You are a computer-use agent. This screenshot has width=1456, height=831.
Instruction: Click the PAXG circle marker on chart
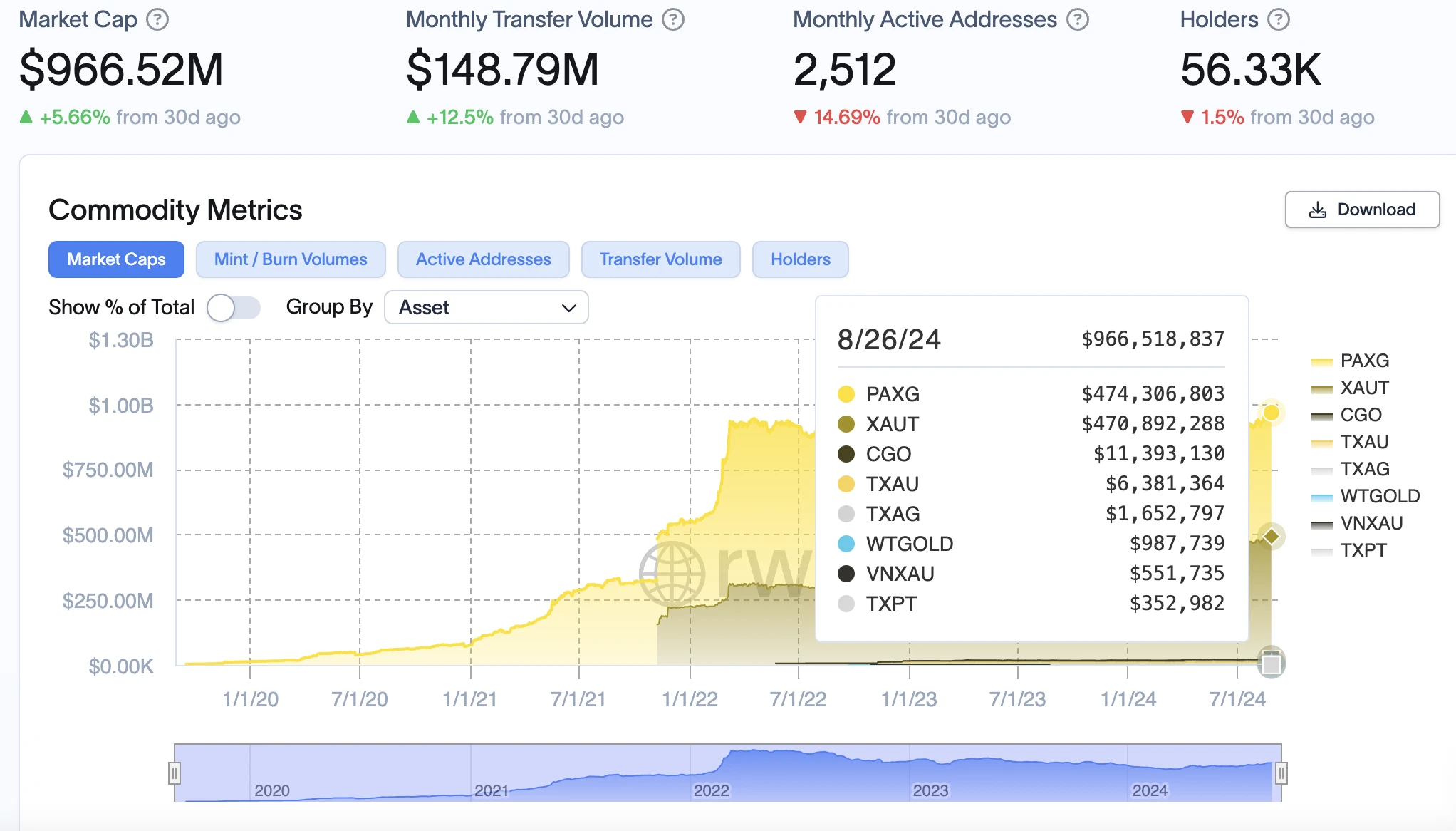(x=1271, y=413)
